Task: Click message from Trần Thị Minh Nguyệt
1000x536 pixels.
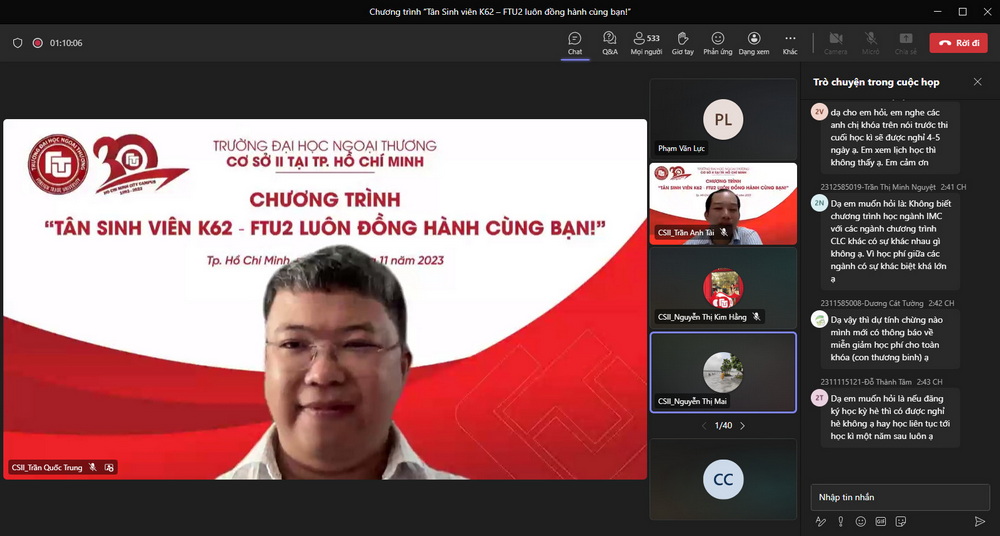Action: 890,241
